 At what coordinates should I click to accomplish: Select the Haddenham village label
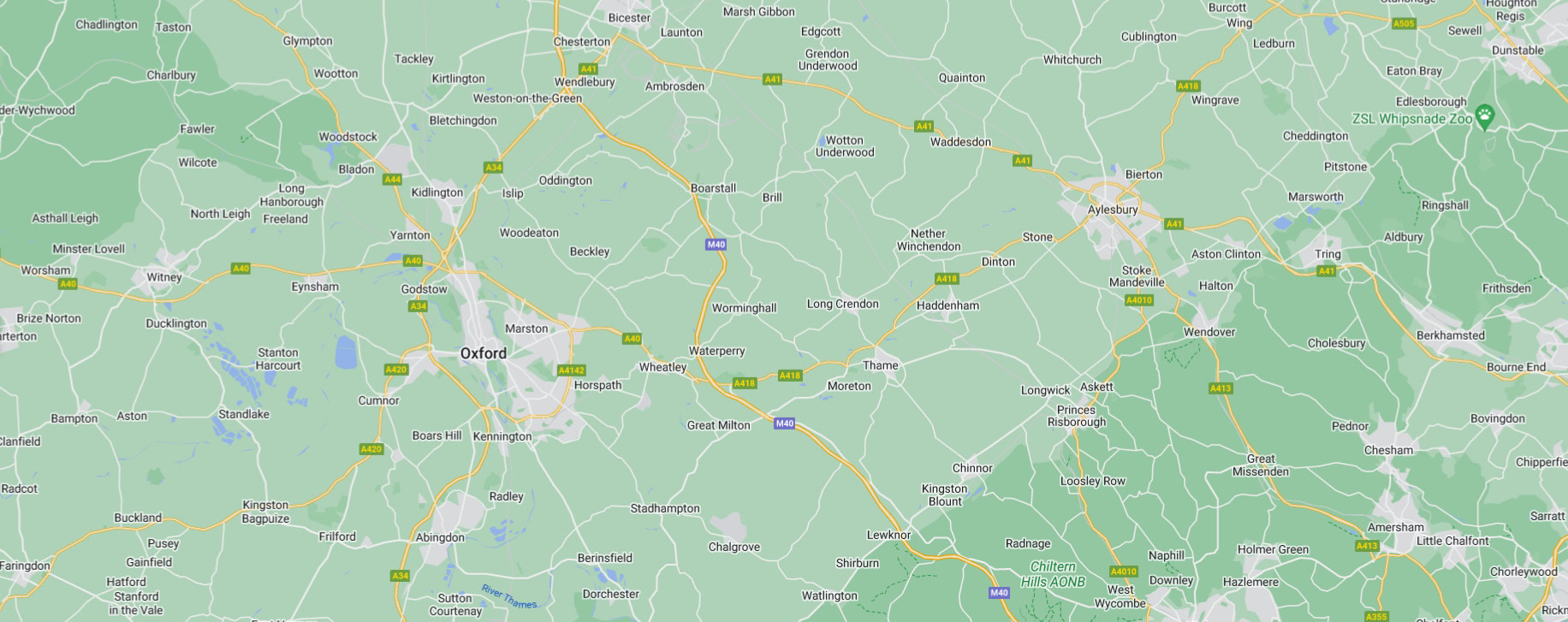[947, 305]
